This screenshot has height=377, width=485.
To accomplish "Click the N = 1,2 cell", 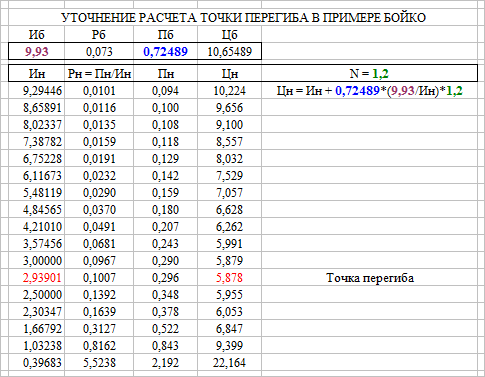I will coord(369,73).
